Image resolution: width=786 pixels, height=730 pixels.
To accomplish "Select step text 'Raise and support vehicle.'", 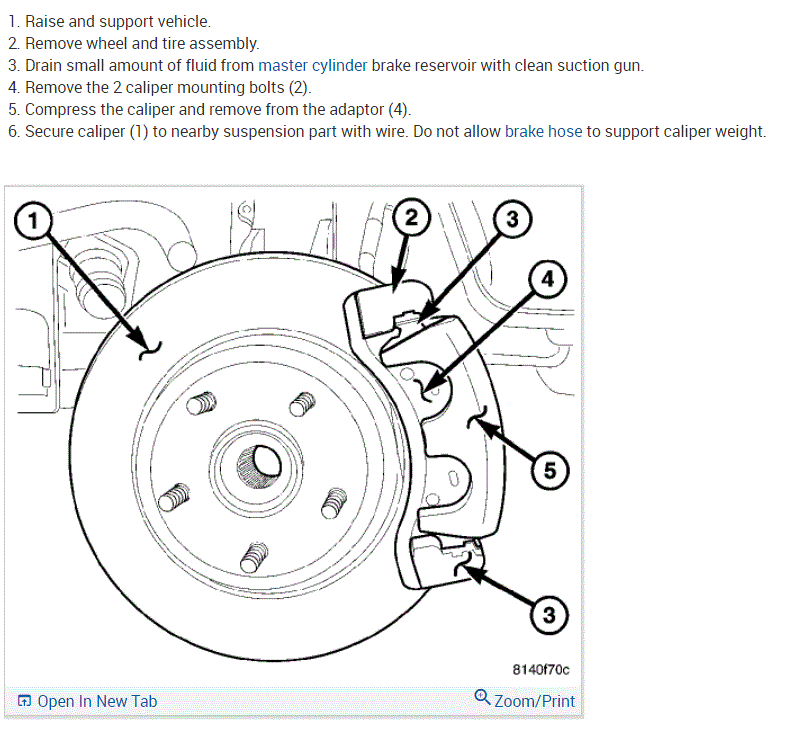I will click(118, 22).
